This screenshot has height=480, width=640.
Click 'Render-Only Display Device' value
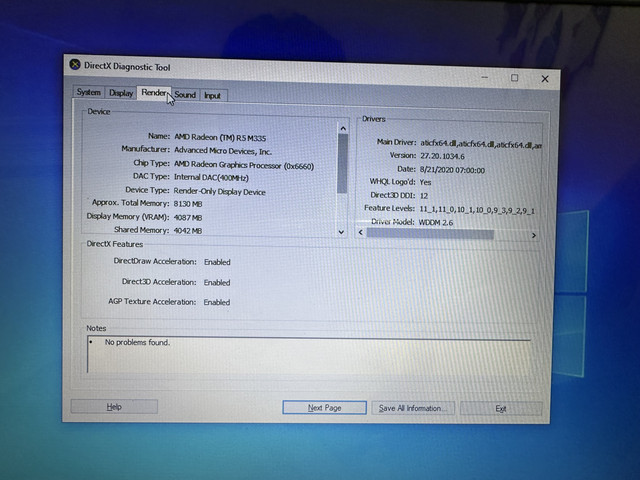[219, 191]
